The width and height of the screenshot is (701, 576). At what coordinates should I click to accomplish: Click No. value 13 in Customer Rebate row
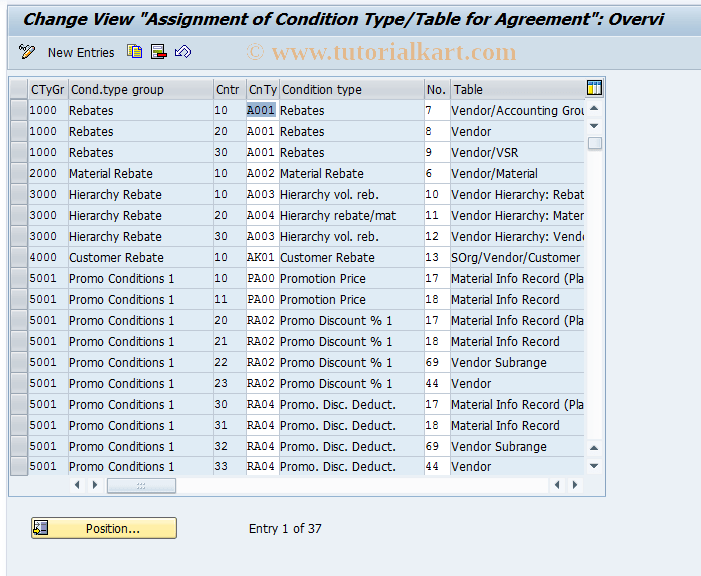pyautogui.click(x=437, y=257)
